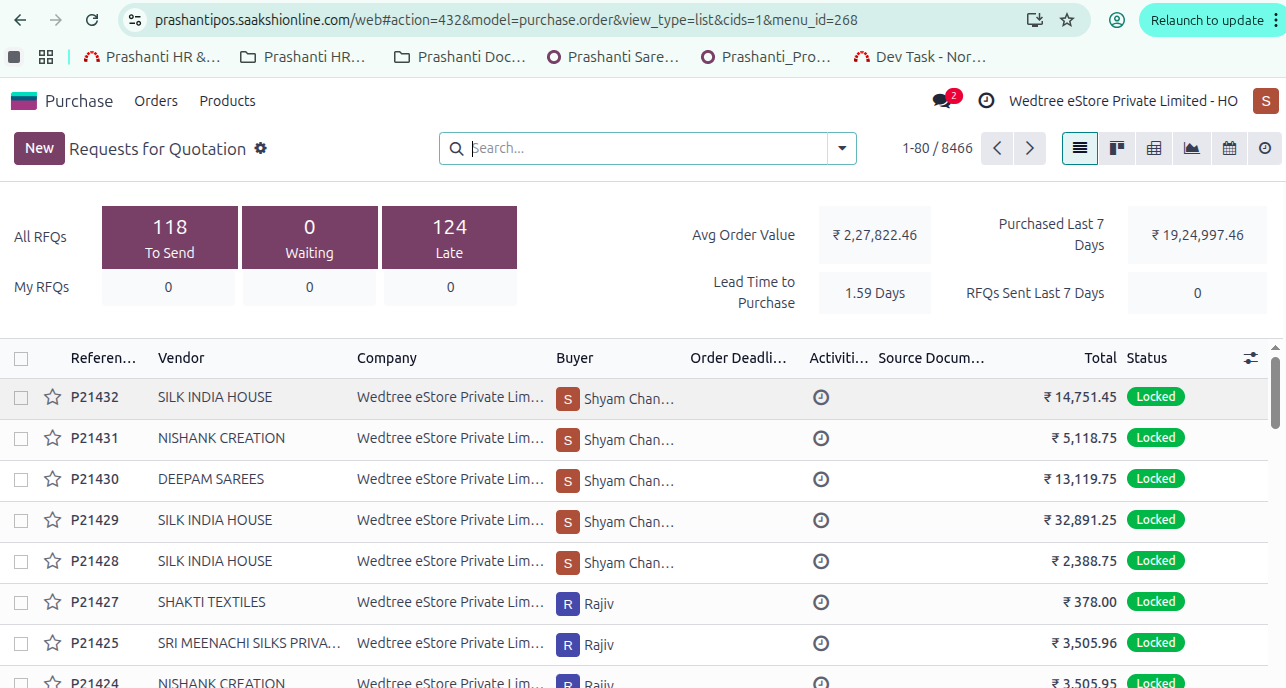Open the Discuss messages icon
Screen dimensions: 1286x688
(x=942, y=101)
